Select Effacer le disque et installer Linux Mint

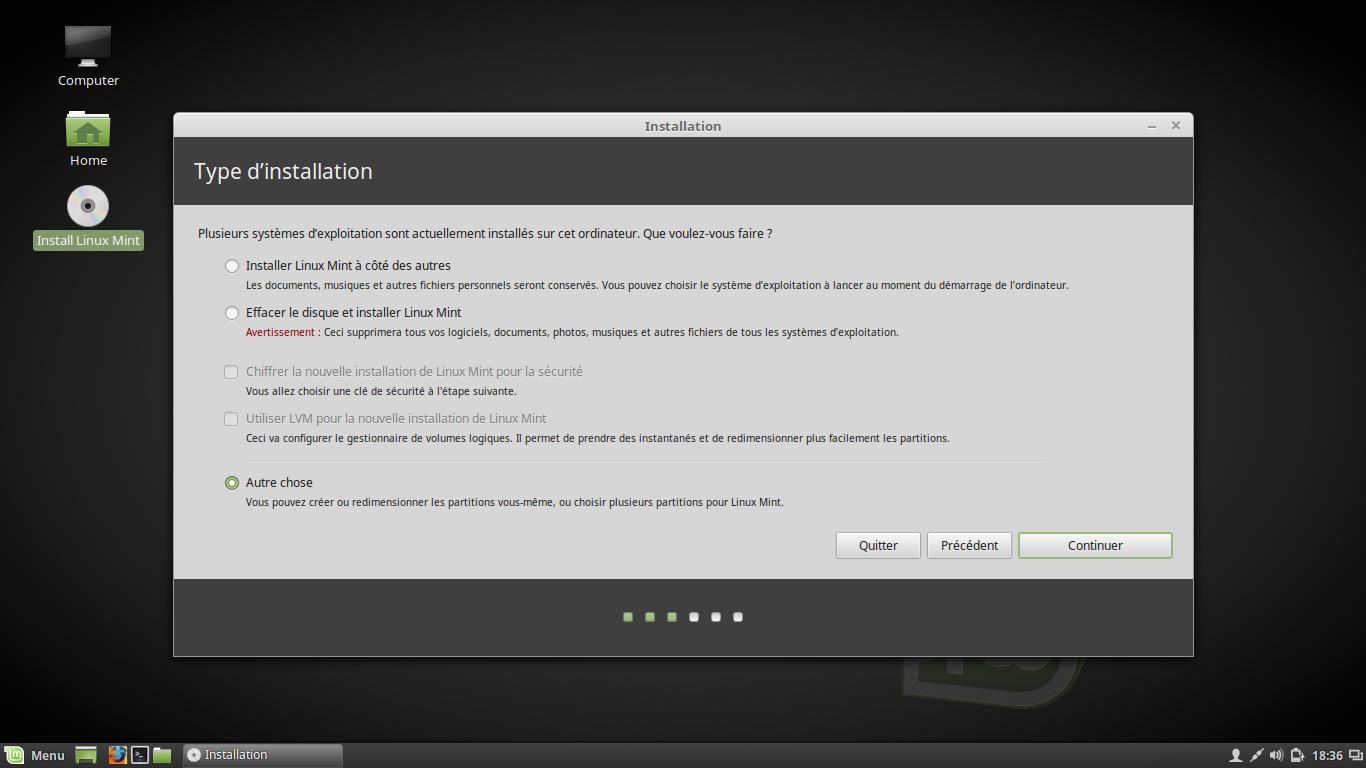tap(343, 312)
